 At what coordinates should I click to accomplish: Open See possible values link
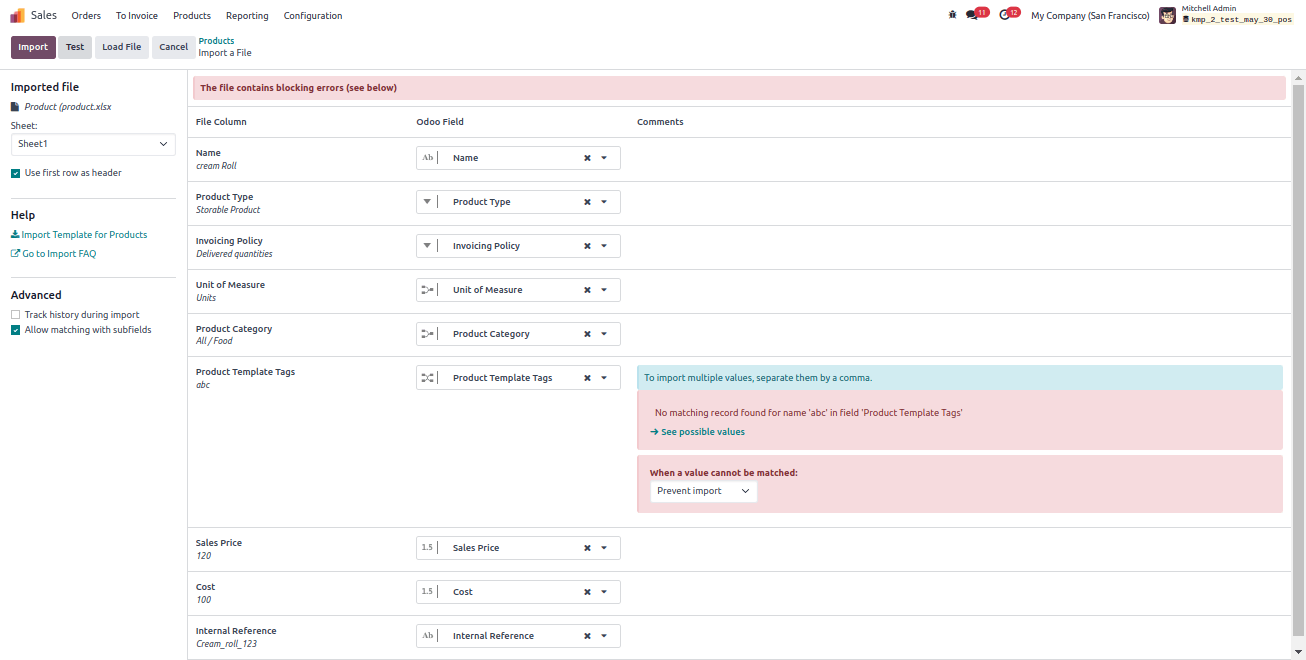(697, 432)
